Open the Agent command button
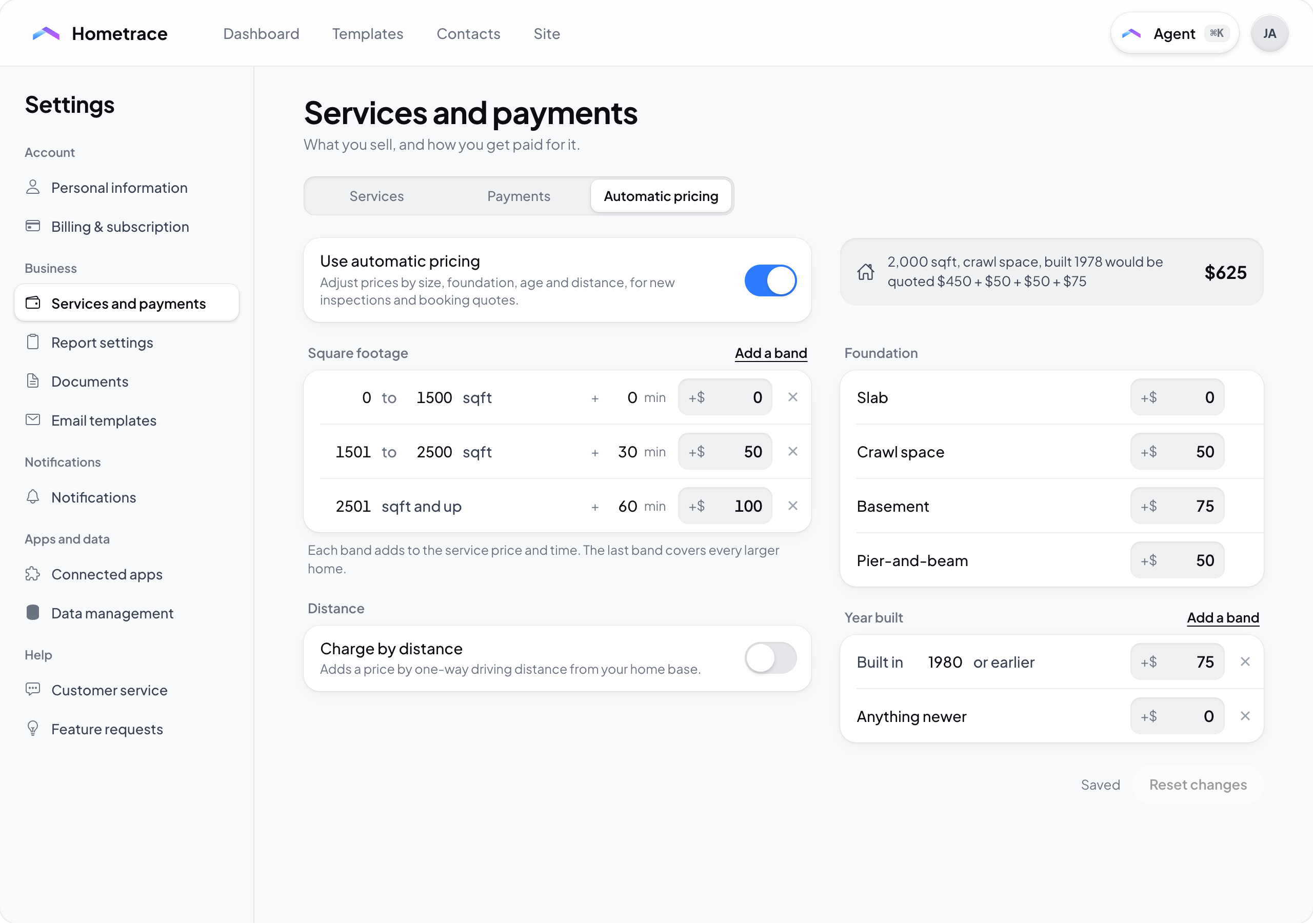This screenshot has height=924, width=1313. 1174,34
